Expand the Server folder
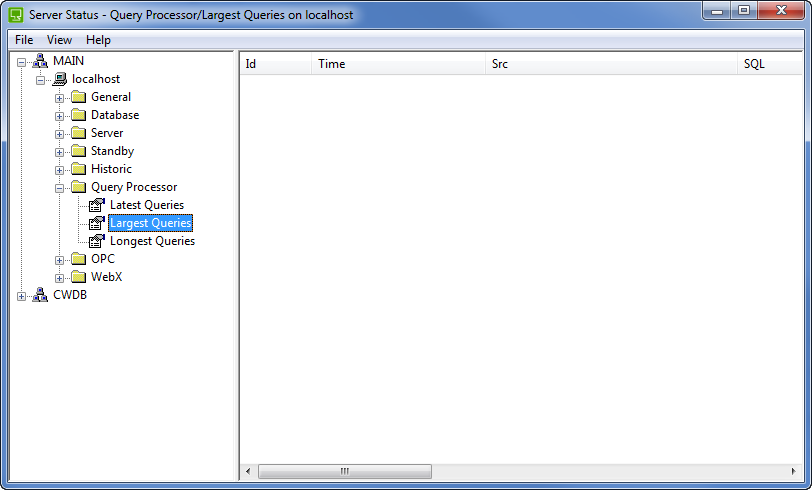 click(60, 135)
